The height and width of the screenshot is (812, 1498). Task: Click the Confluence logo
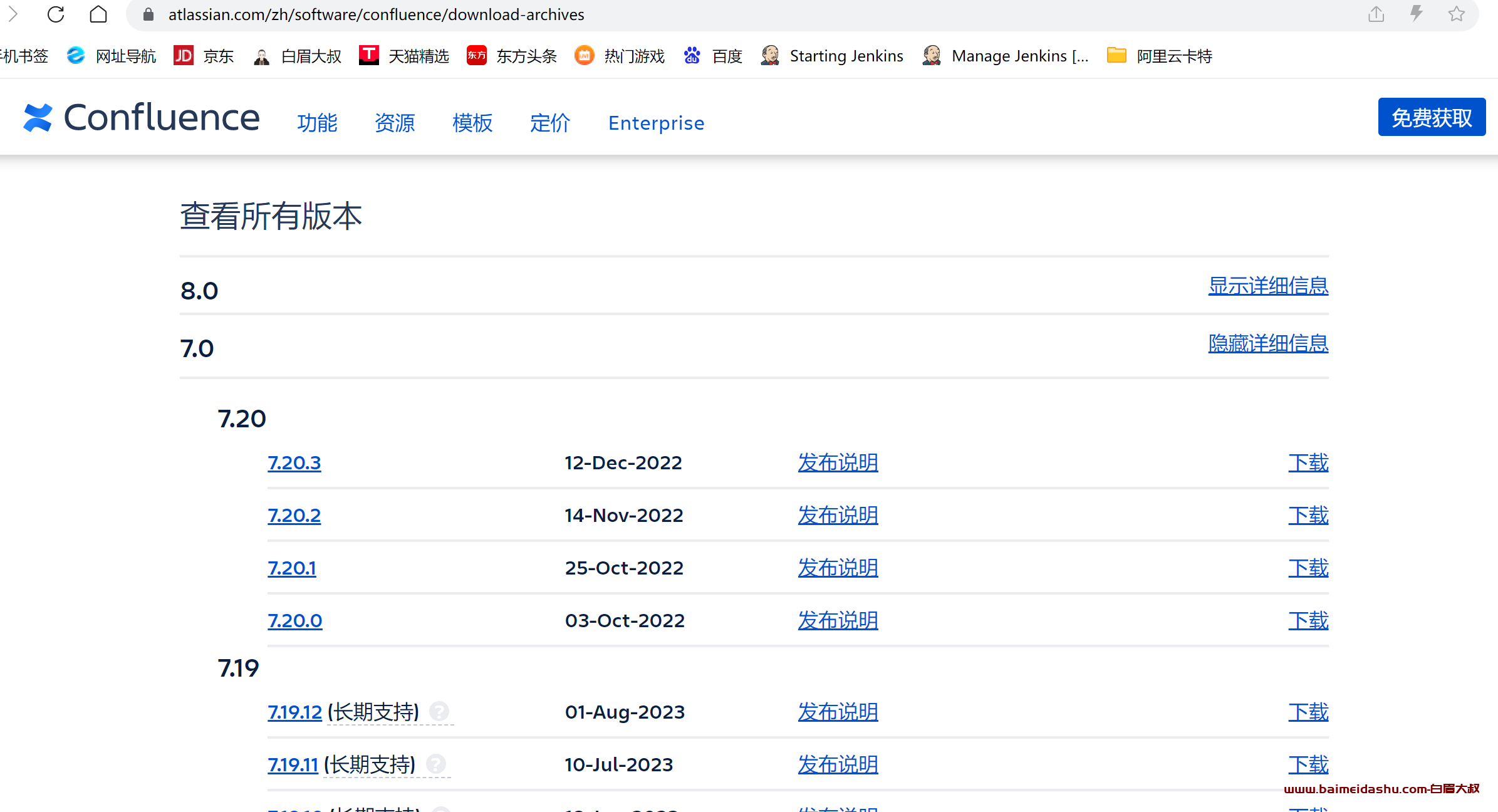pyautogui.click(x=141, y=117)
